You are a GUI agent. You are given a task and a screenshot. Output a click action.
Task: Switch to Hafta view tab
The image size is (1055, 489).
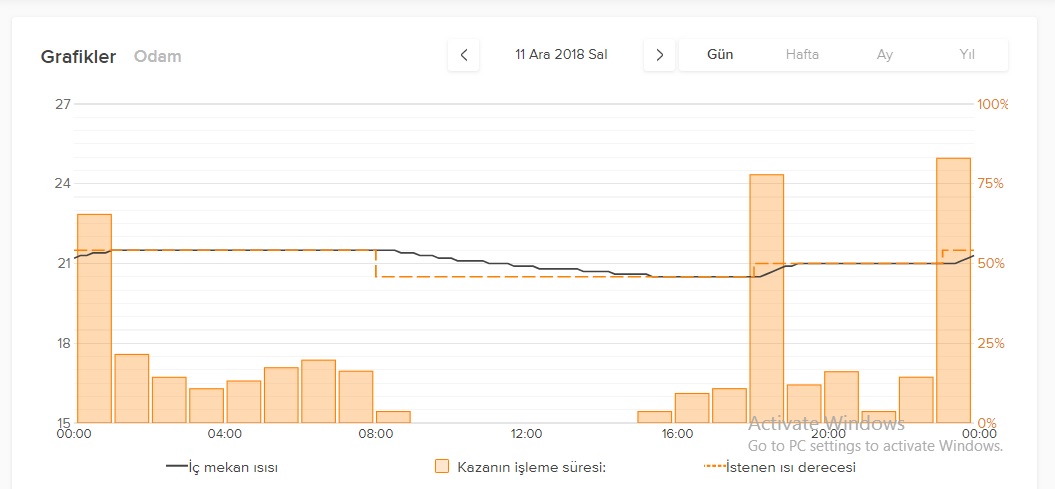click(x=802, y=55)
